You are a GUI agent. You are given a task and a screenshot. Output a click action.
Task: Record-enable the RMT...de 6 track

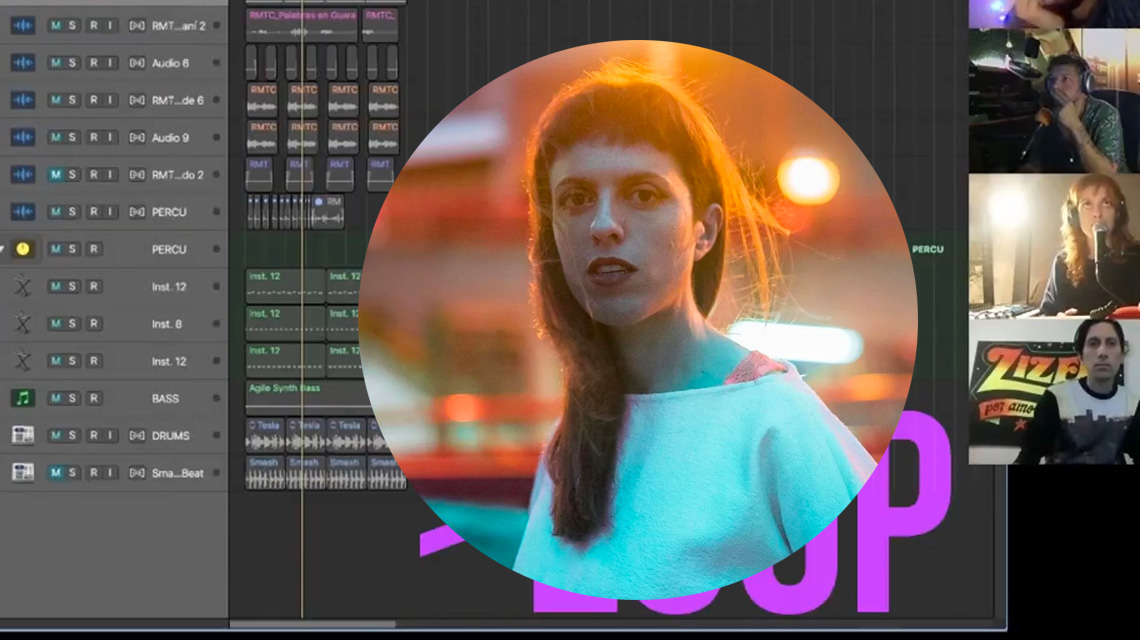(93, 100)
